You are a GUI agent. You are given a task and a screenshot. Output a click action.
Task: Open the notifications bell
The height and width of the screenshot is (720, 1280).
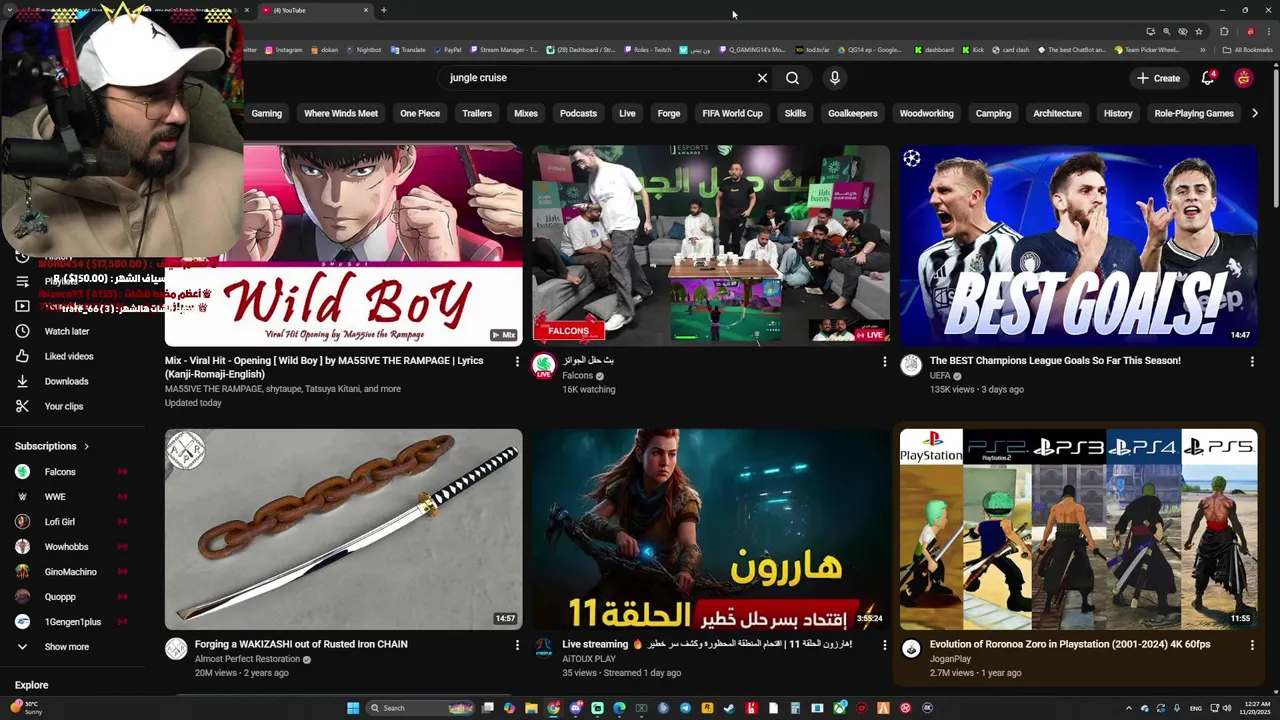pos(1208,78)
